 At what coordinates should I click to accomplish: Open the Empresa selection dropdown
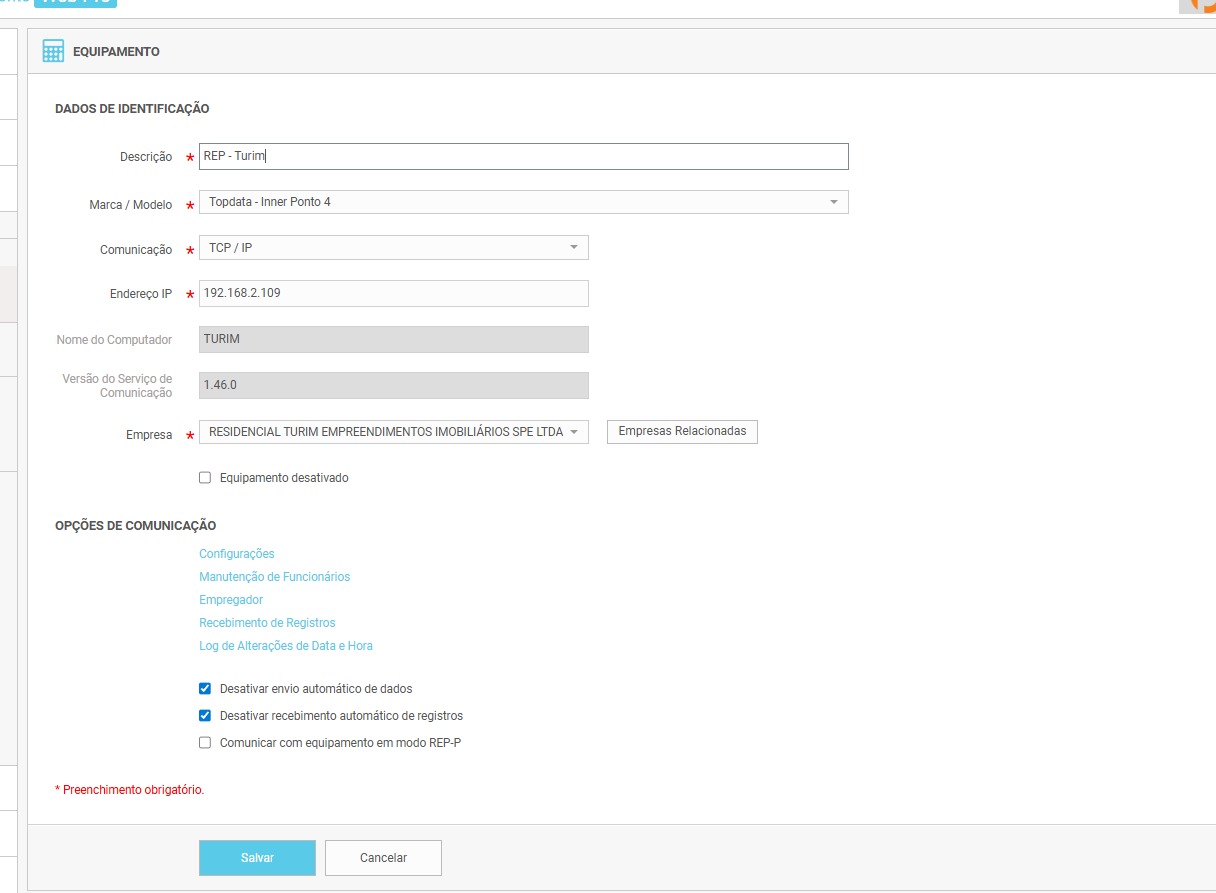point(393,432)
